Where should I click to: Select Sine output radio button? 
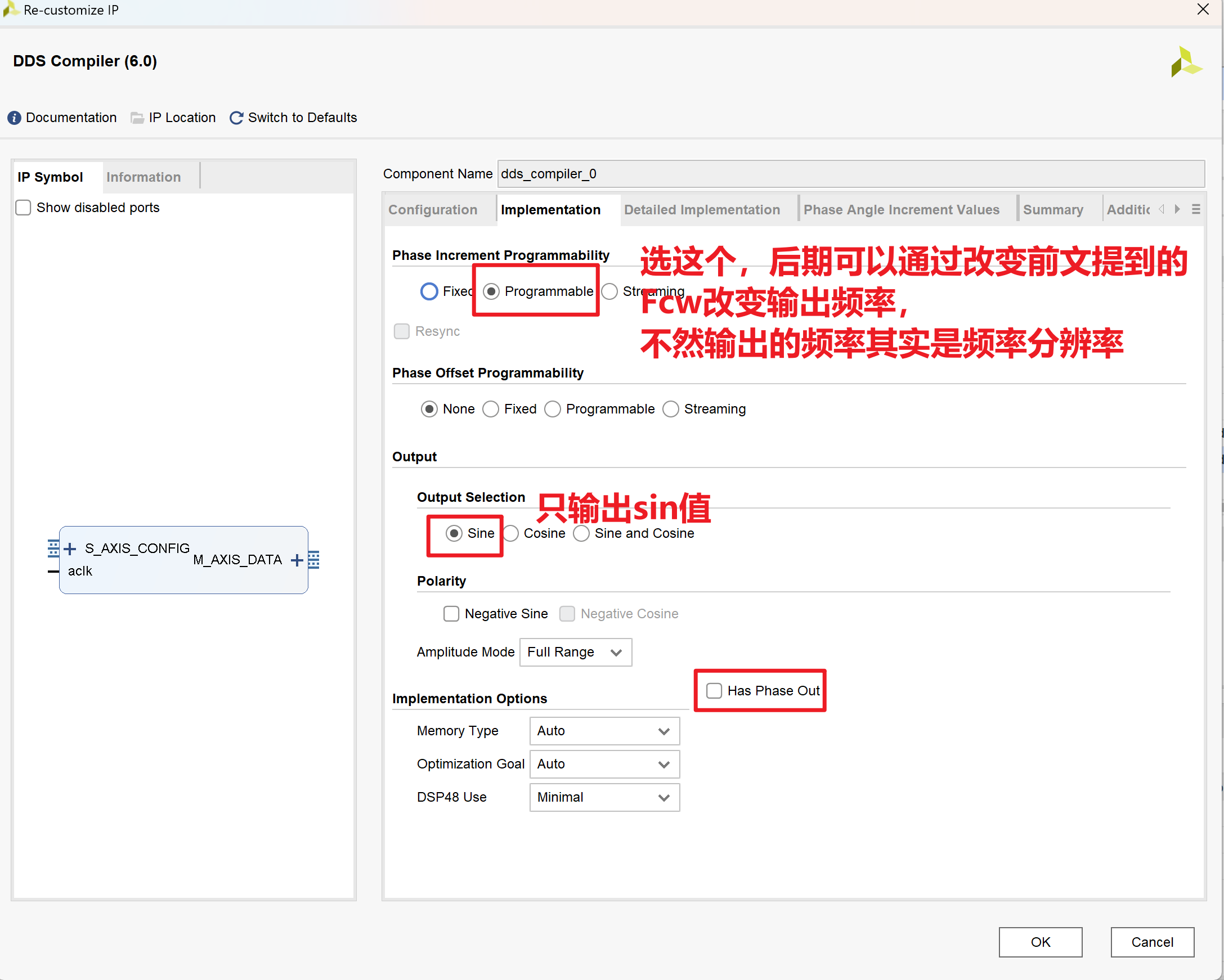tap(454, 533)
